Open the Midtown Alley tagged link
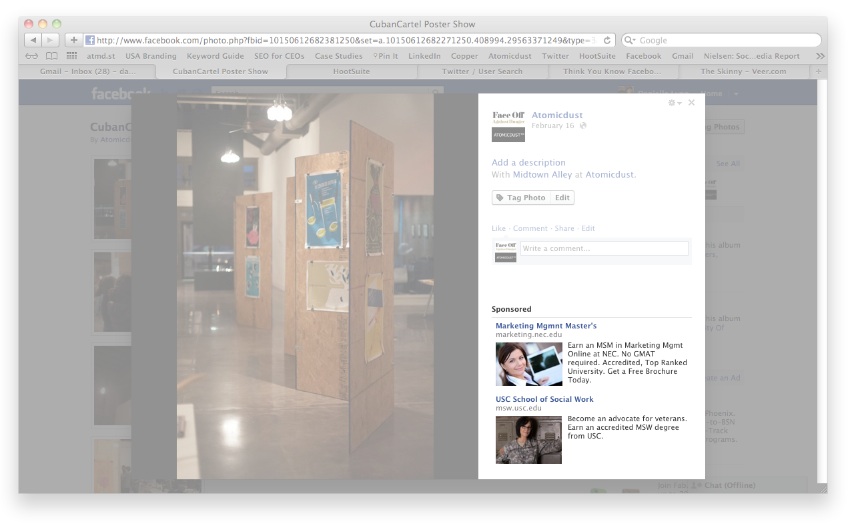The image size is (853, 529). coord(542,174)
